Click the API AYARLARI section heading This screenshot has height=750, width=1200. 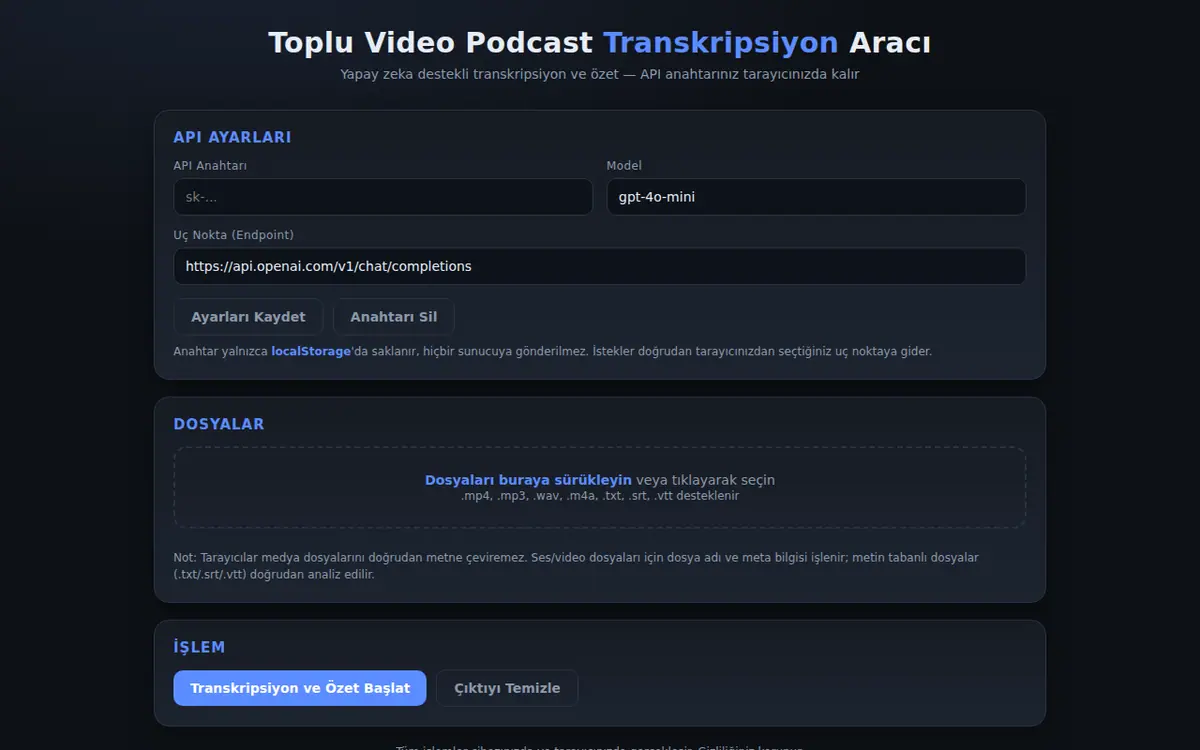(232, 137)
